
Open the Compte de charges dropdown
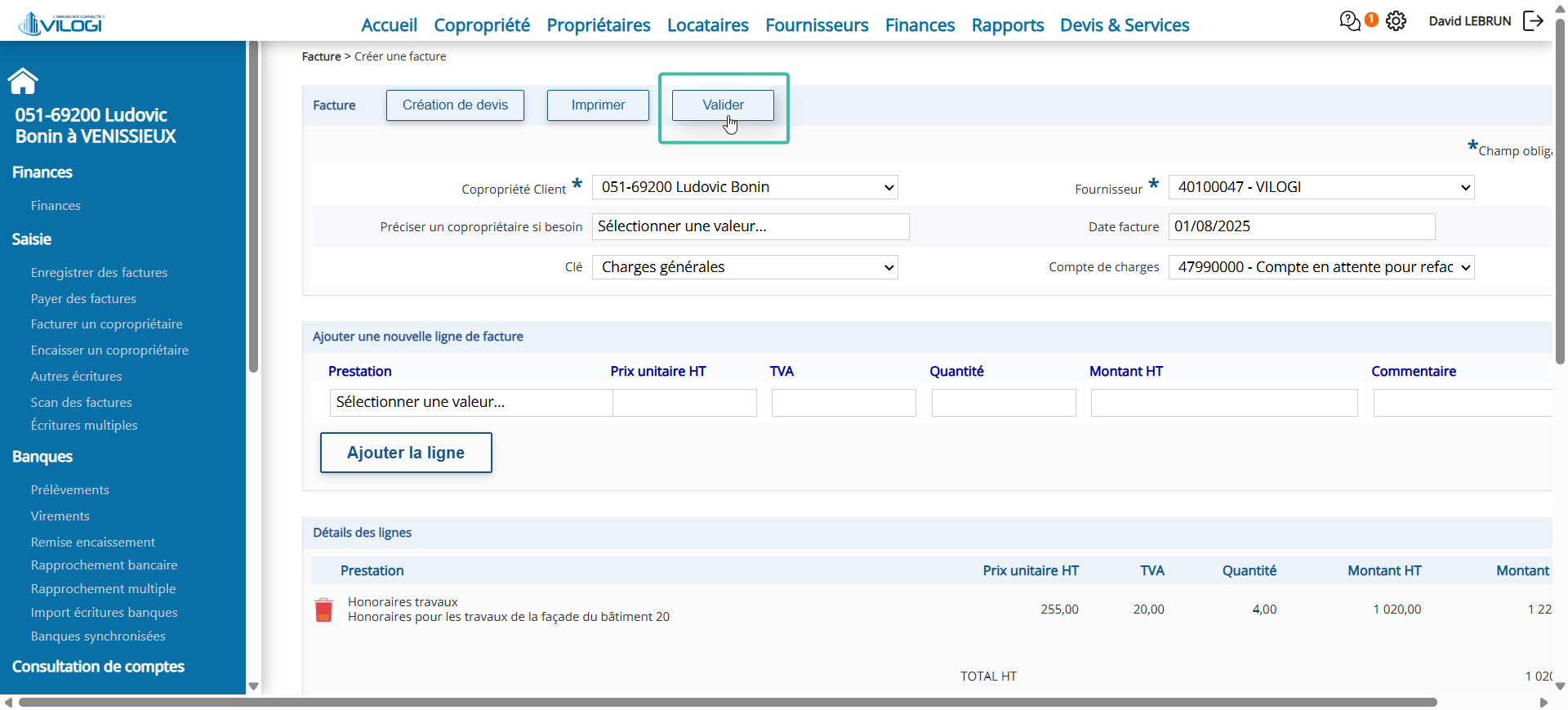[x=1321, y=267]
